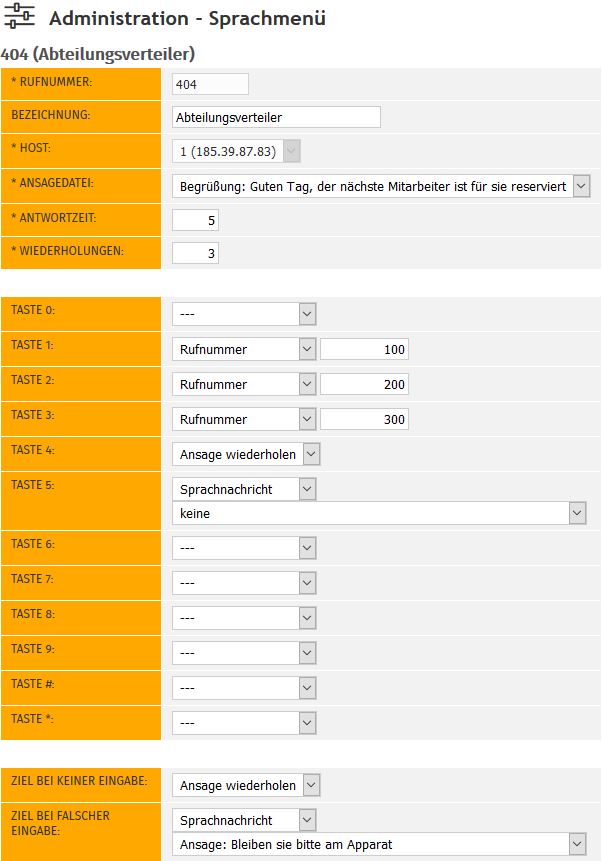
Task: Click Taste 1 number field with 100
Action: [364, 349]
